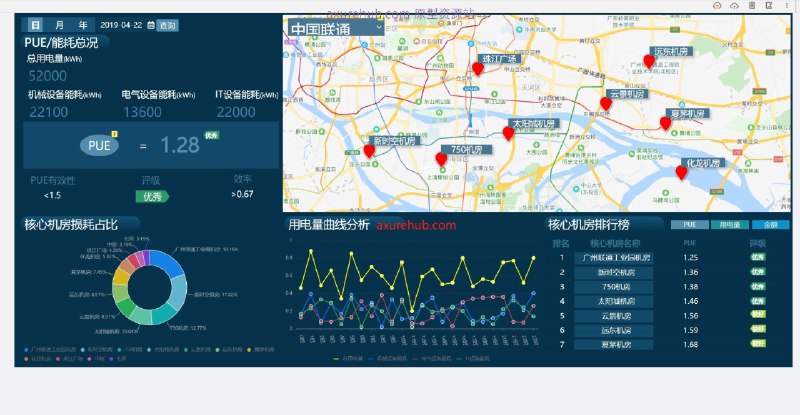Click the 化龙机房 map pin
Image resolution: width=800 pixels, height=415 pixels.
681,173
